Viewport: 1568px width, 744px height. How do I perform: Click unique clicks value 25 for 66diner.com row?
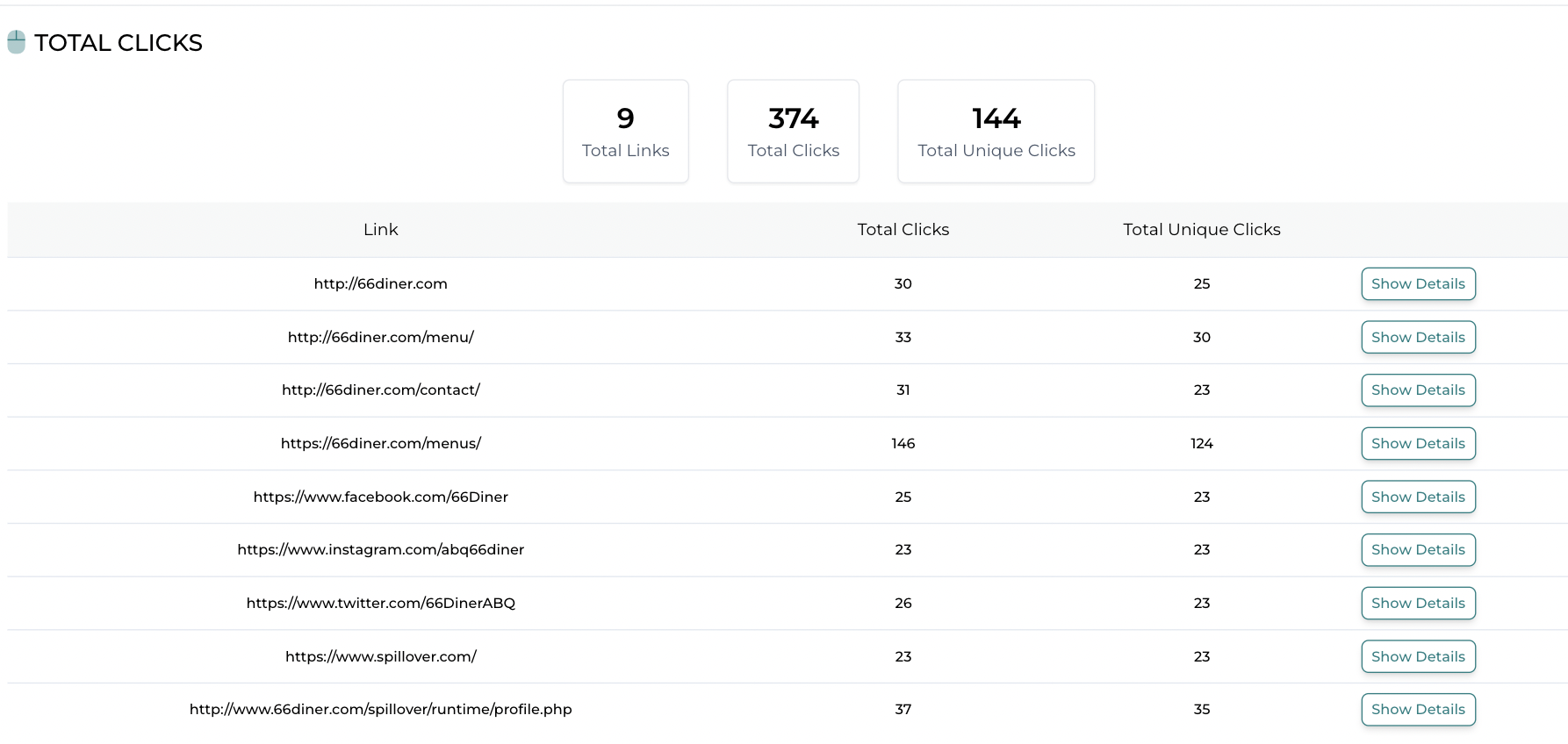click(x=1202, y=283)
